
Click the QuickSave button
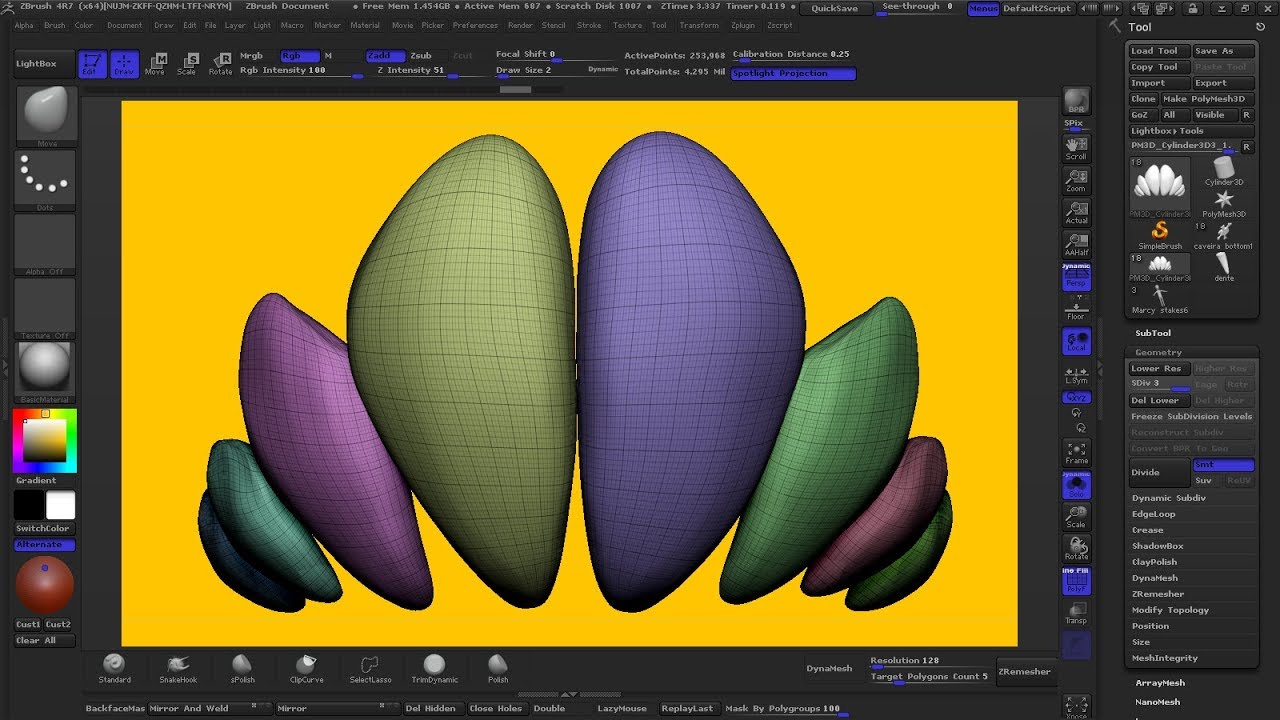(834, 8)
